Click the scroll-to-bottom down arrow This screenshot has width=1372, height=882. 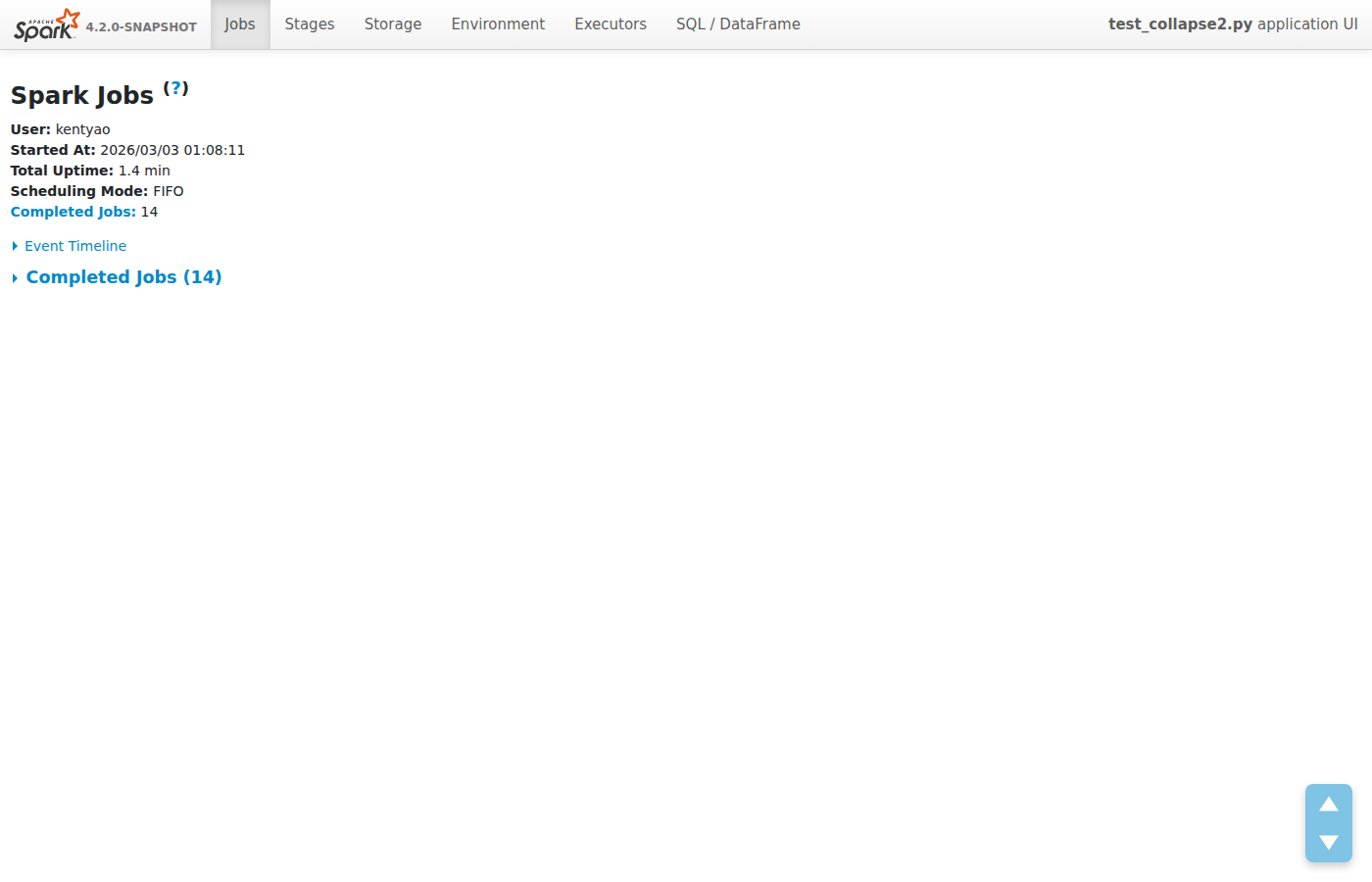(1329, 842)
